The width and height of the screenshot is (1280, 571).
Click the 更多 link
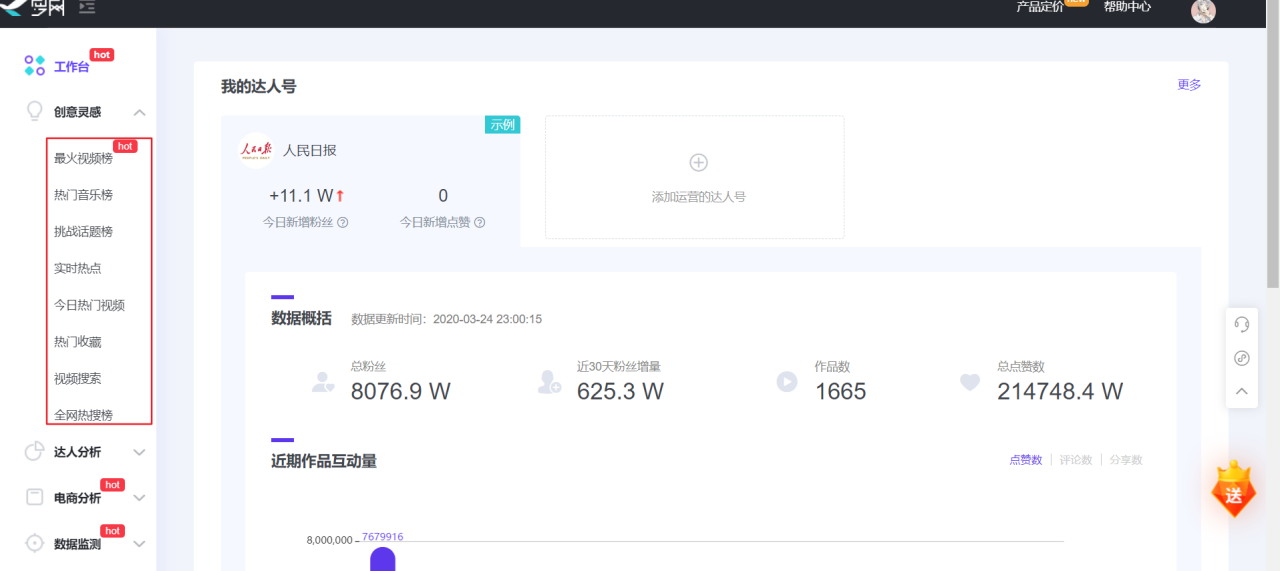[x=1189, y=85]
